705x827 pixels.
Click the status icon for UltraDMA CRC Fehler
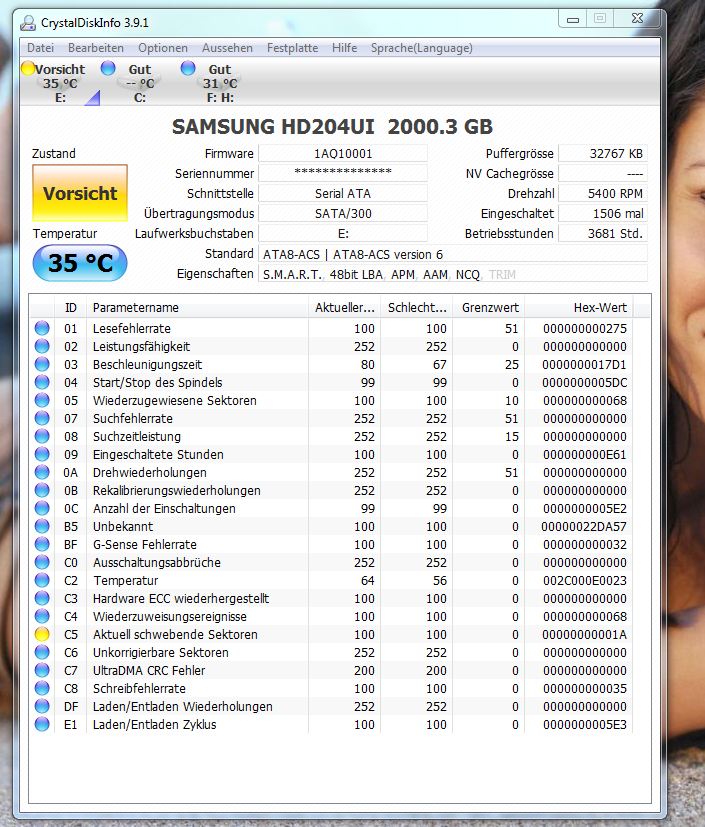[x=42, y=670]
